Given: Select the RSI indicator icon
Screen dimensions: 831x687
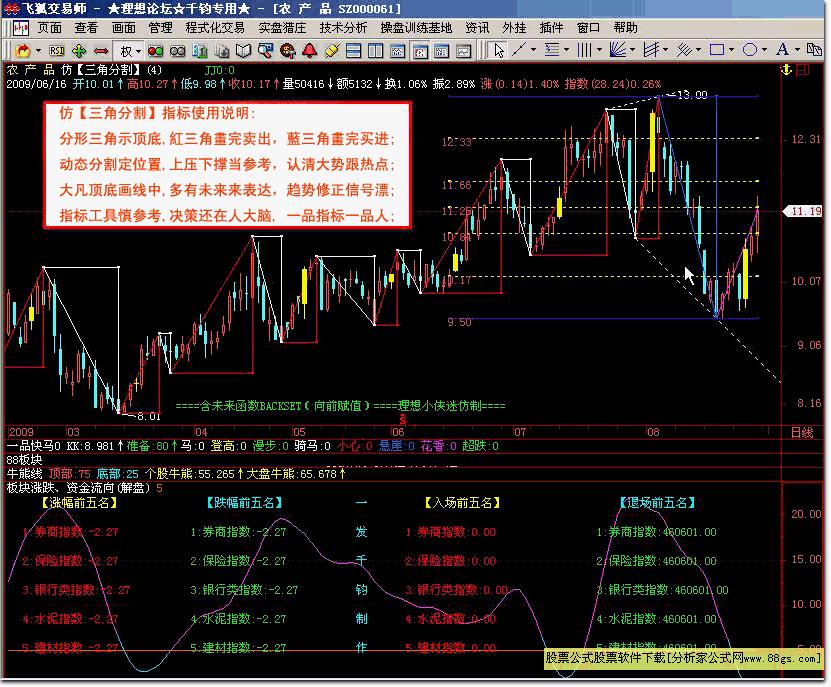Looking at the screenshot, I should coord(55,52).
